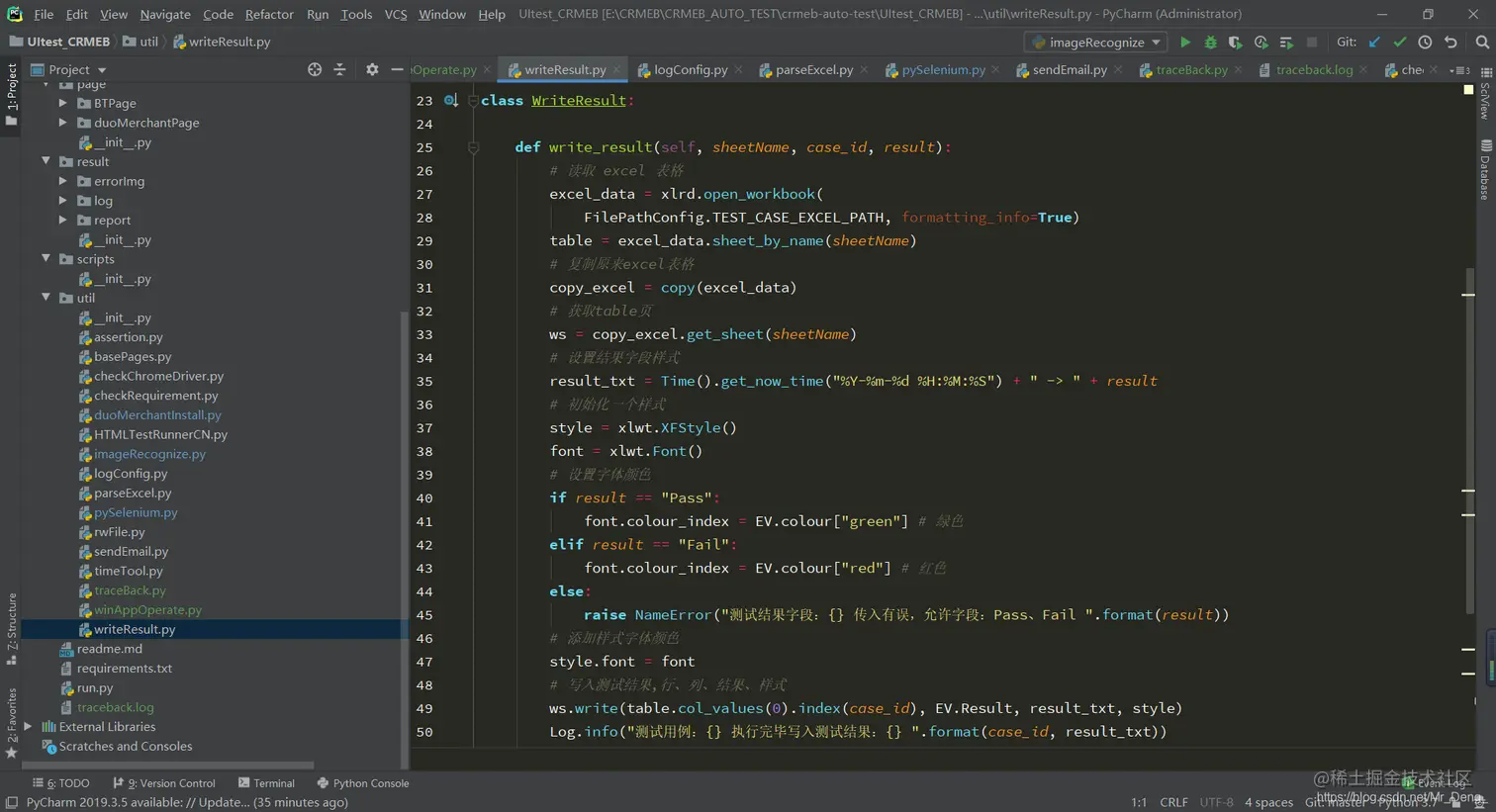
Task: Open the Git history clock icon
Action: tap(1425, 43)
